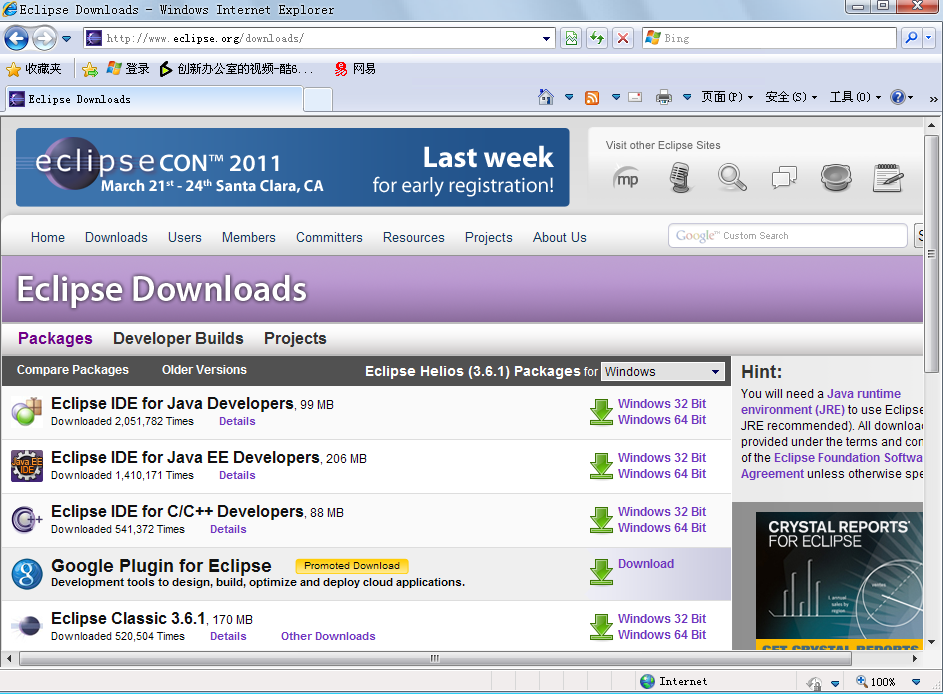Toggle Compatibility View icon

[571, 38]
